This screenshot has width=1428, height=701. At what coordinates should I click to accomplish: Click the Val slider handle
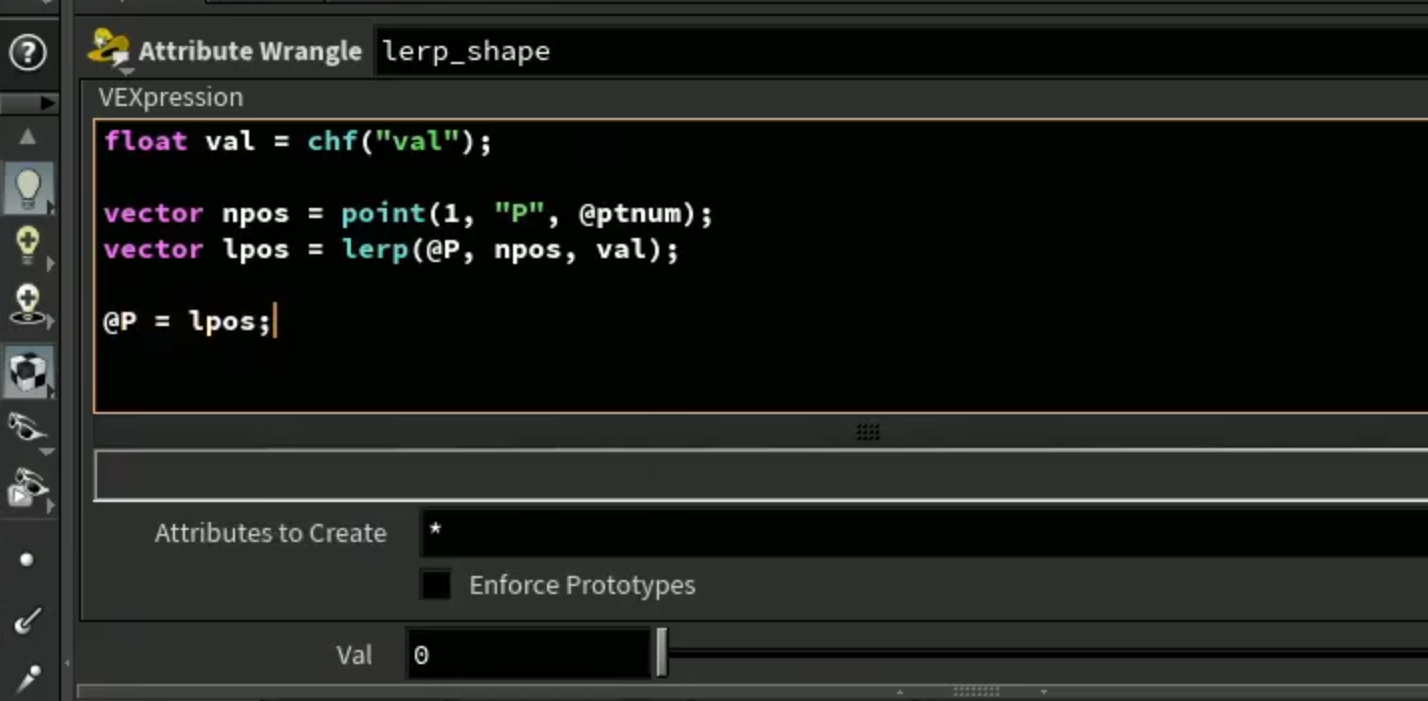pos(661,654)
